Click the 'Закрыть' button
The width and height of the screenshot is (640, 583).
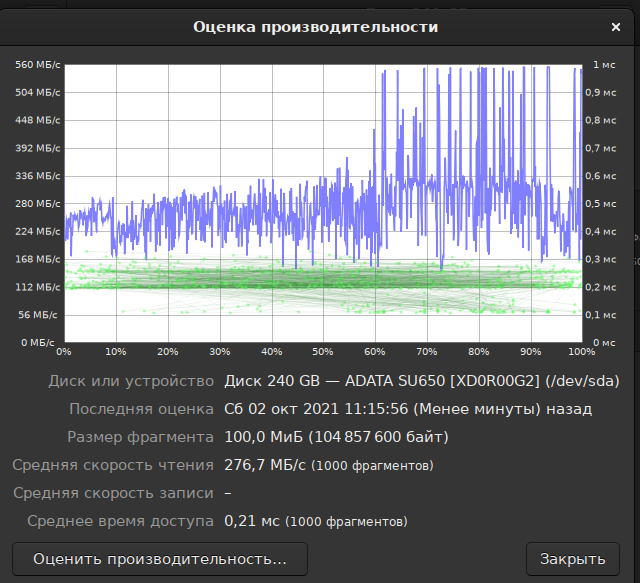[x=573, y=559]
